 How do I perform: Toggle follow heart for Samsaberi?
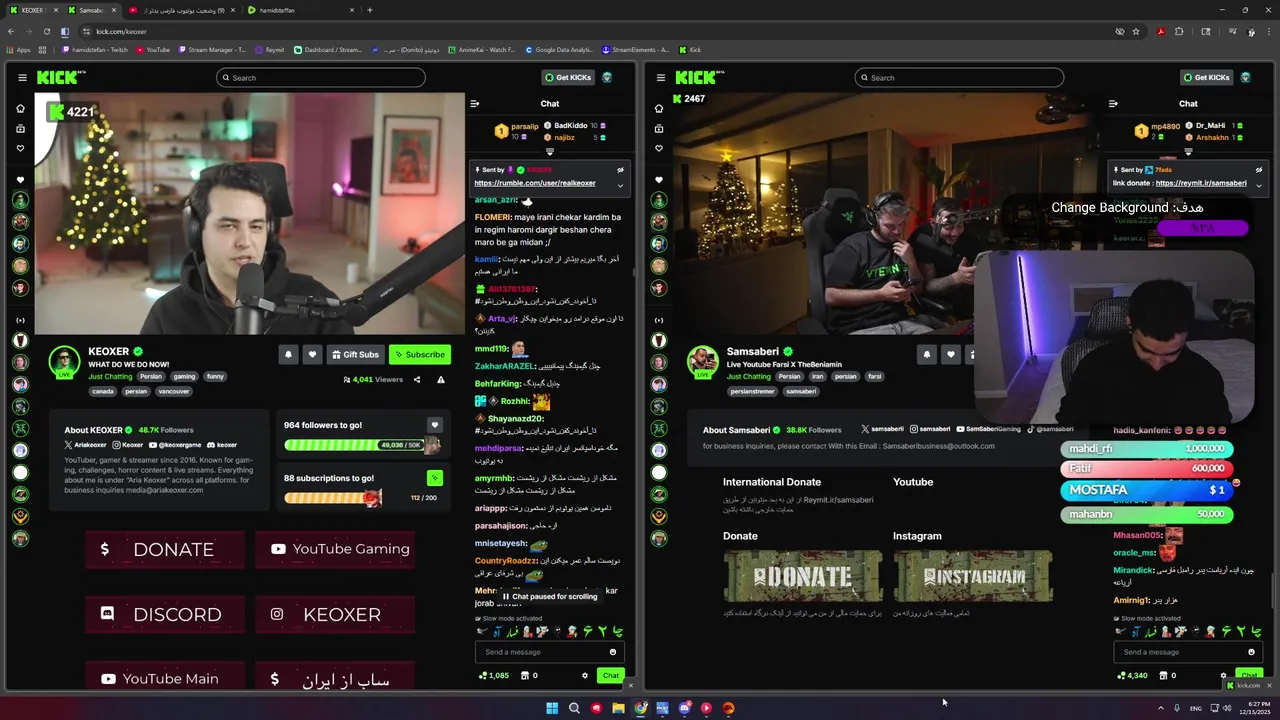coord(950,354)
